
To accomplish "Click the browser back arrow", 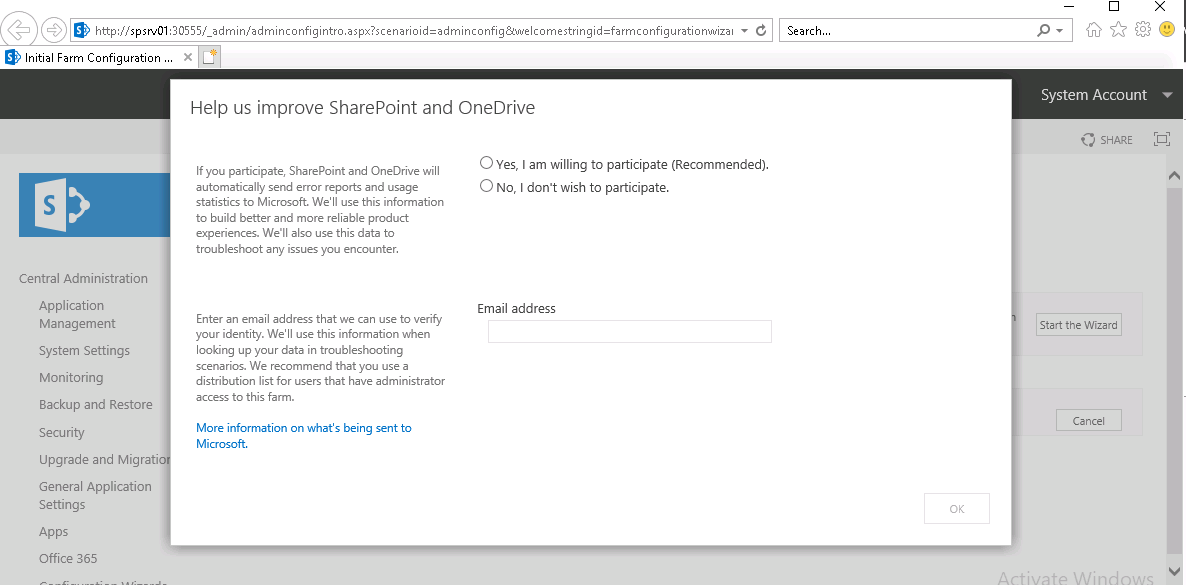I will coord(20,30).
